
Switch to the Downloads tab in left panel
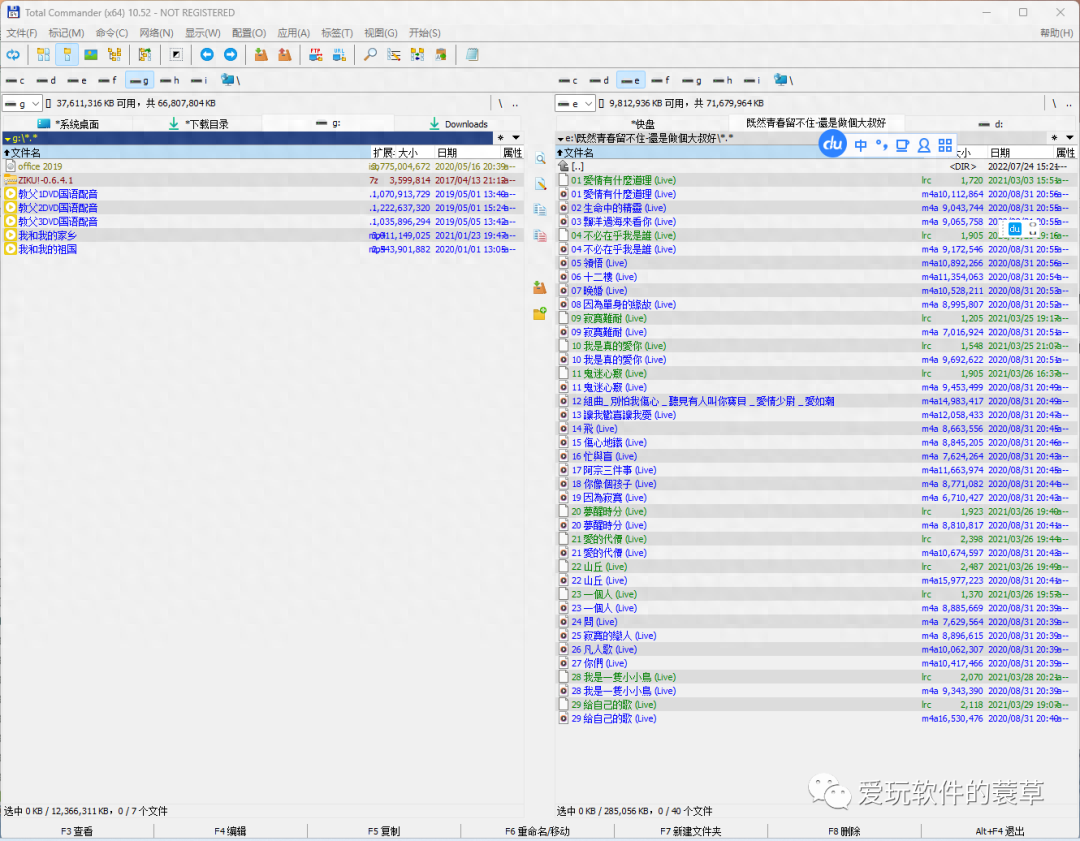click(x=458, y=124)
